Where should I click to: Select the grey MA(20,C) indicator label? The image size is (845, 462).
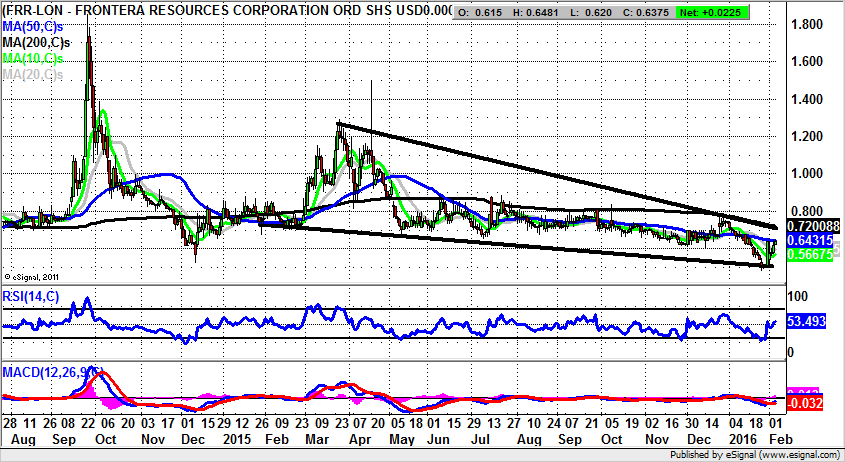(32, 76)
